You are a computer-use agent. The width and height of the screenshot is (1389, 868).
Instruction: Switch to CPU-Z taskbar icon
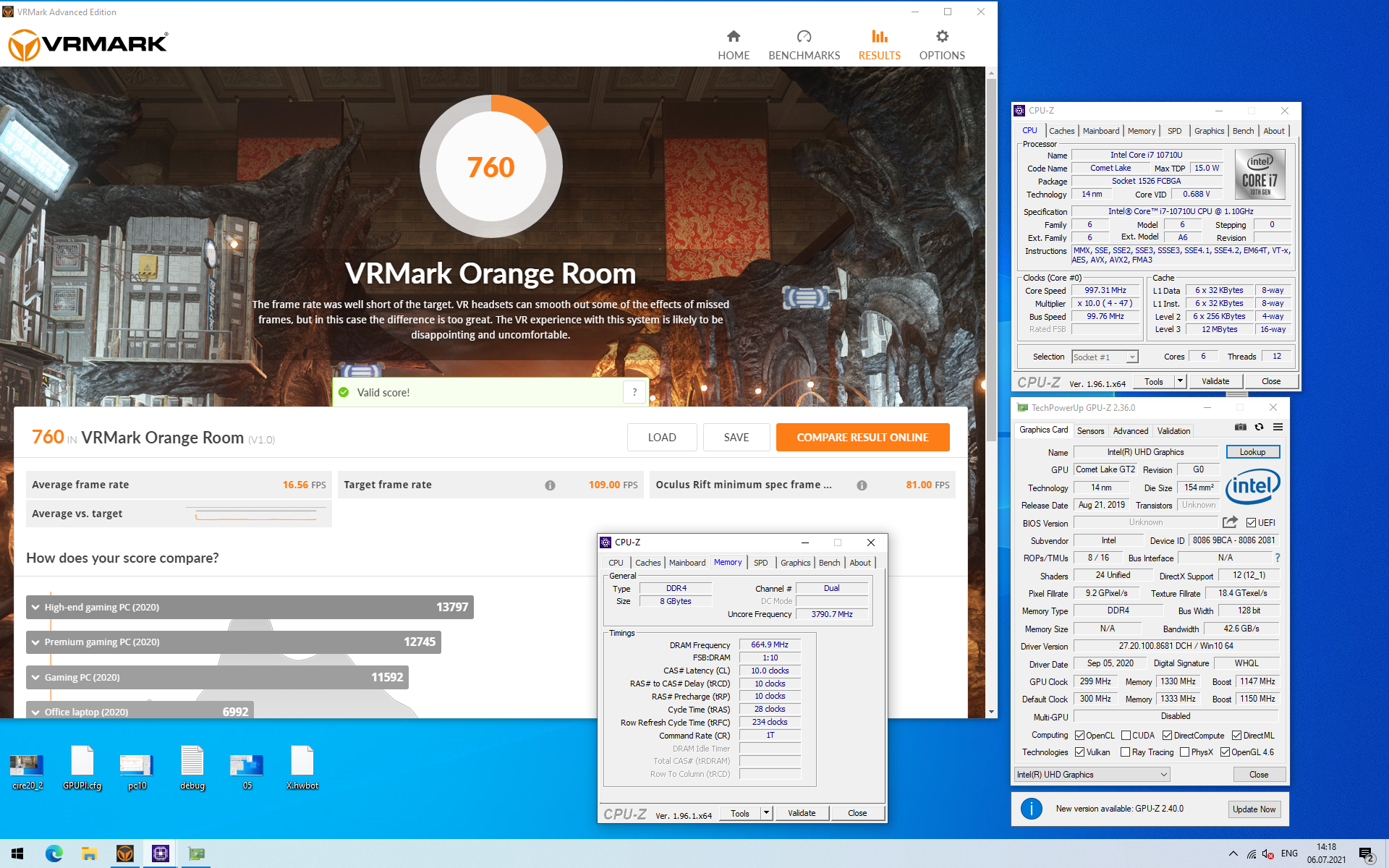point(160,854)
